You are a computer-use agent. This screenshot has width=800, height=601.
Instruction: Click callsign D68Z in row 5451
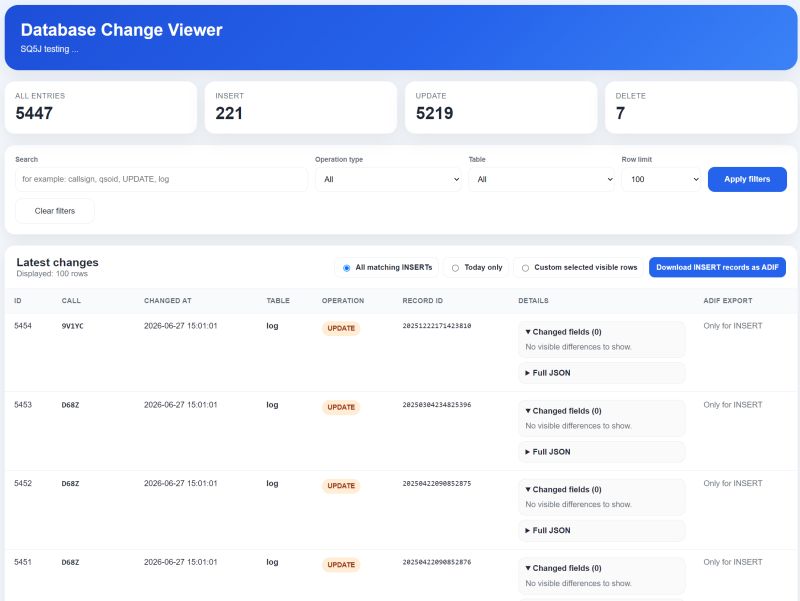tap(70, 562)
